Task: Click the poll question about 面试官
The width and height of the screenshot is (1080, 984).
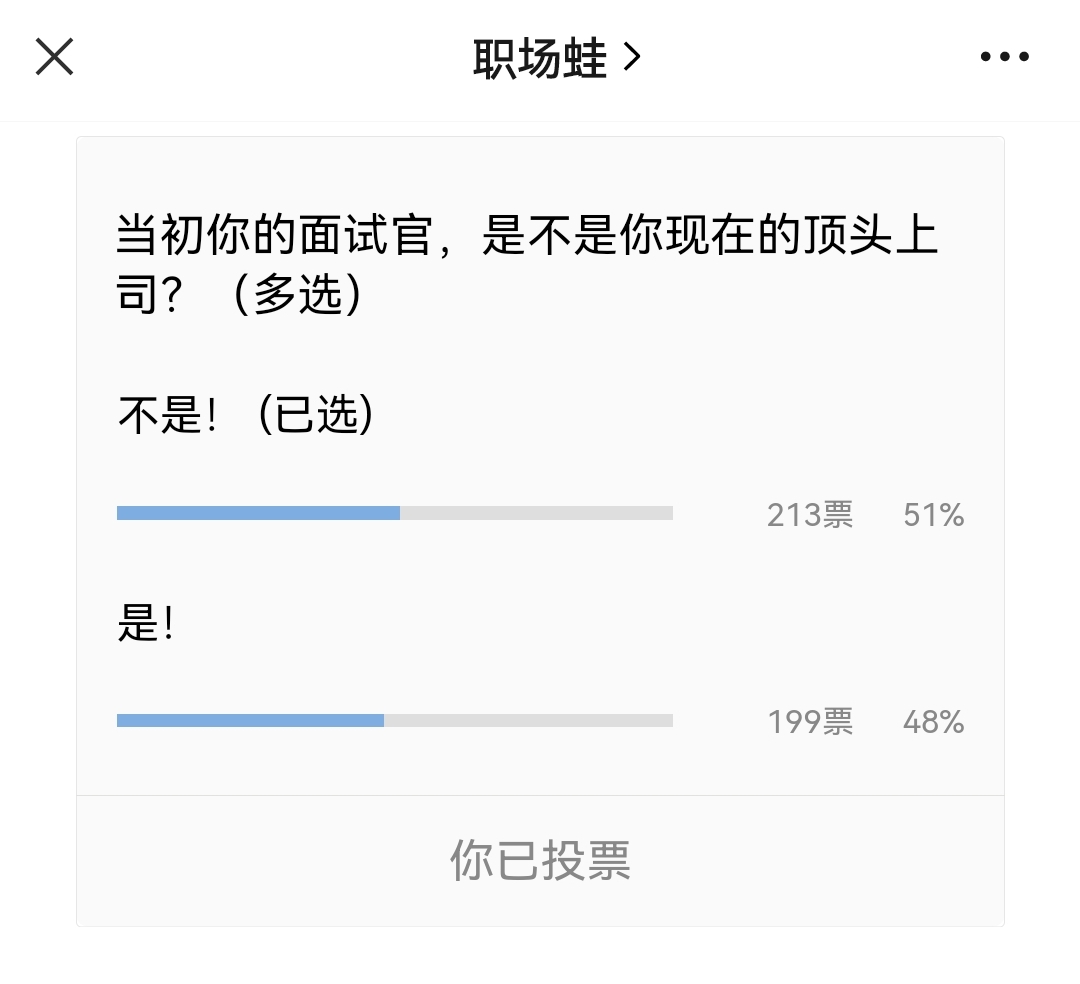Action: 527,264
